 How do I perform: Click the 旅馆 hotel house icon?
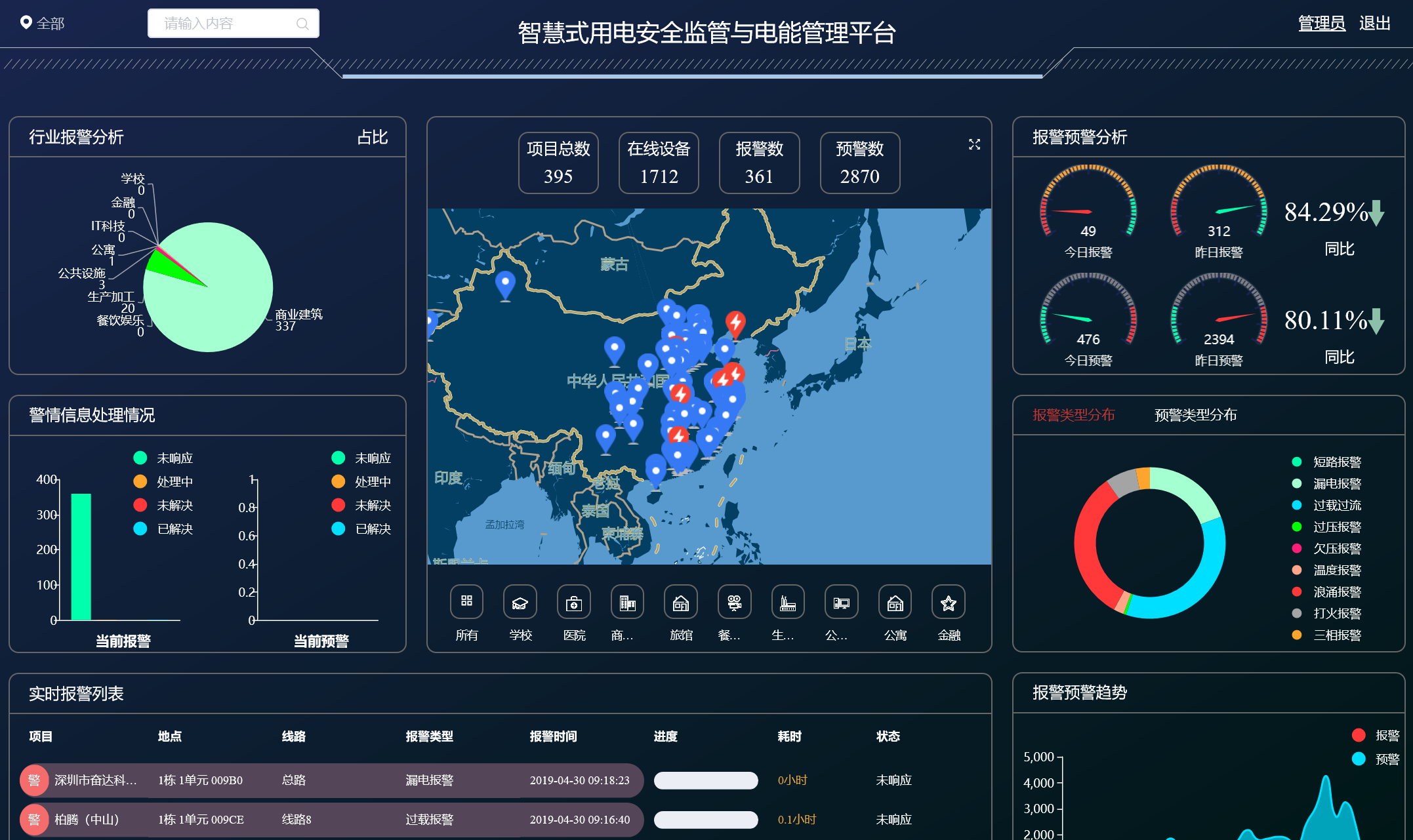[x=681, y=602]
